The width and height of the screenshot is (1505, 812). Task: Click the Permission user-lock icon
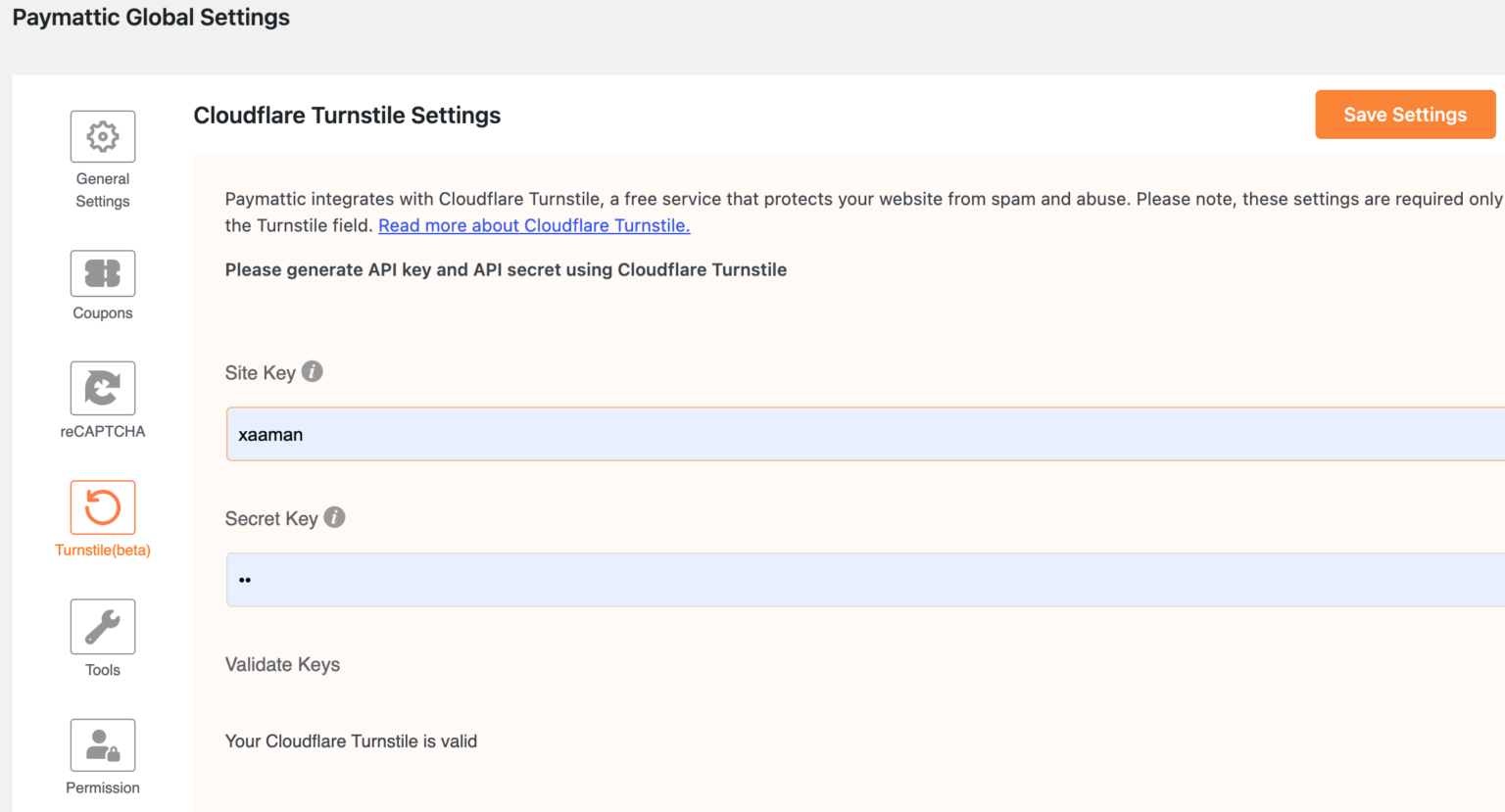click(x=102, y=744)
